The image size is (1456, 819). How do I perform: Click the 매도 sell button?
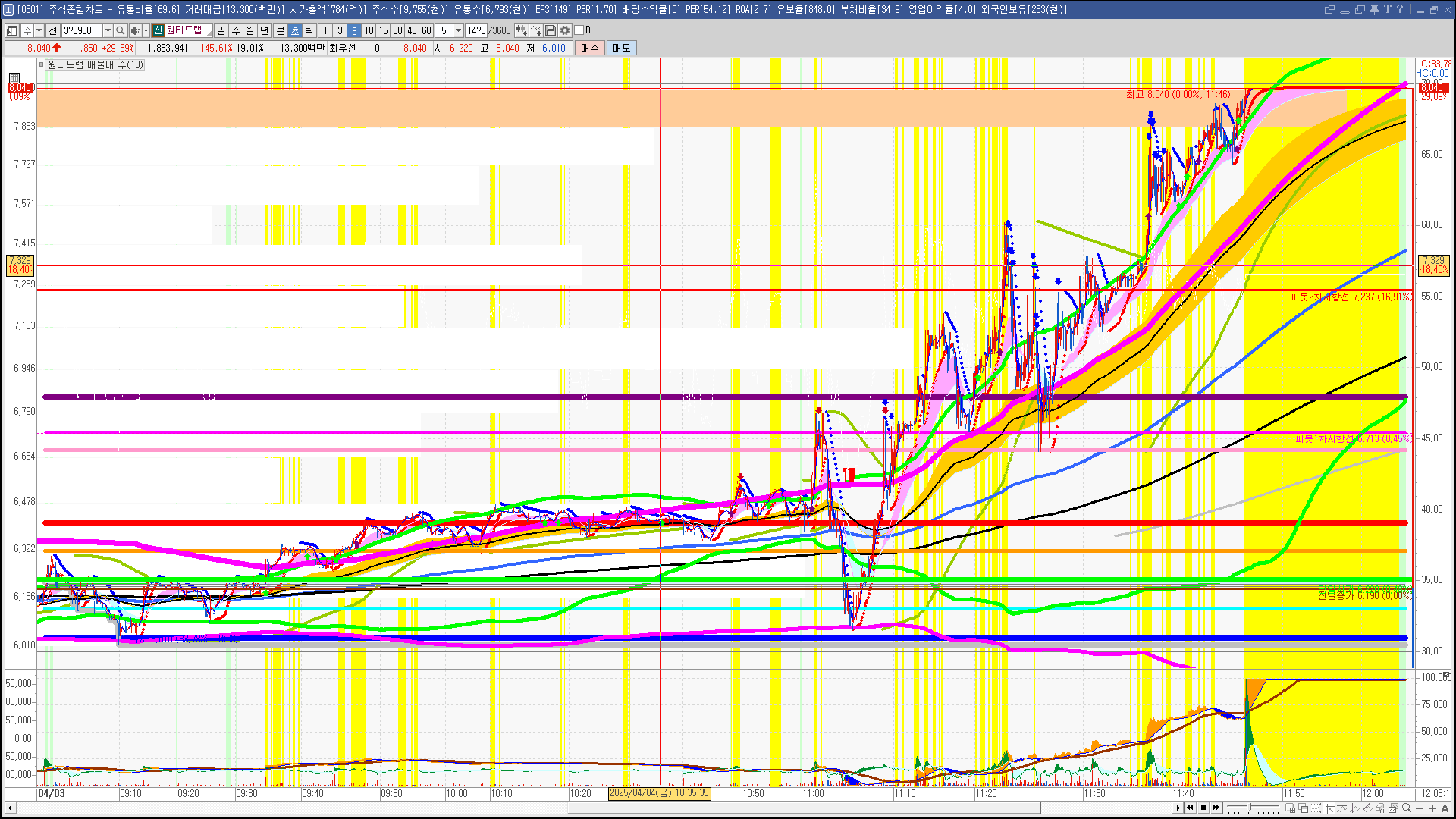click(x=622, y=48)
